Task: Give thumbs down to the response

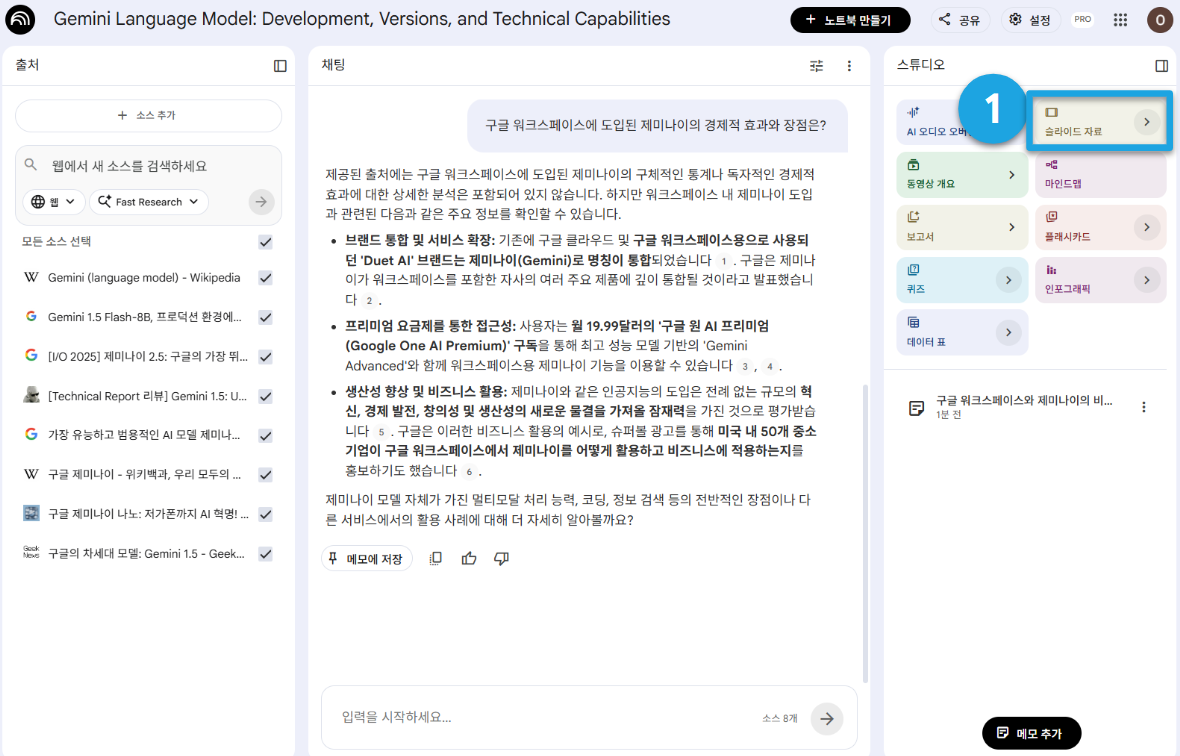Action: [x=501, y=558]
